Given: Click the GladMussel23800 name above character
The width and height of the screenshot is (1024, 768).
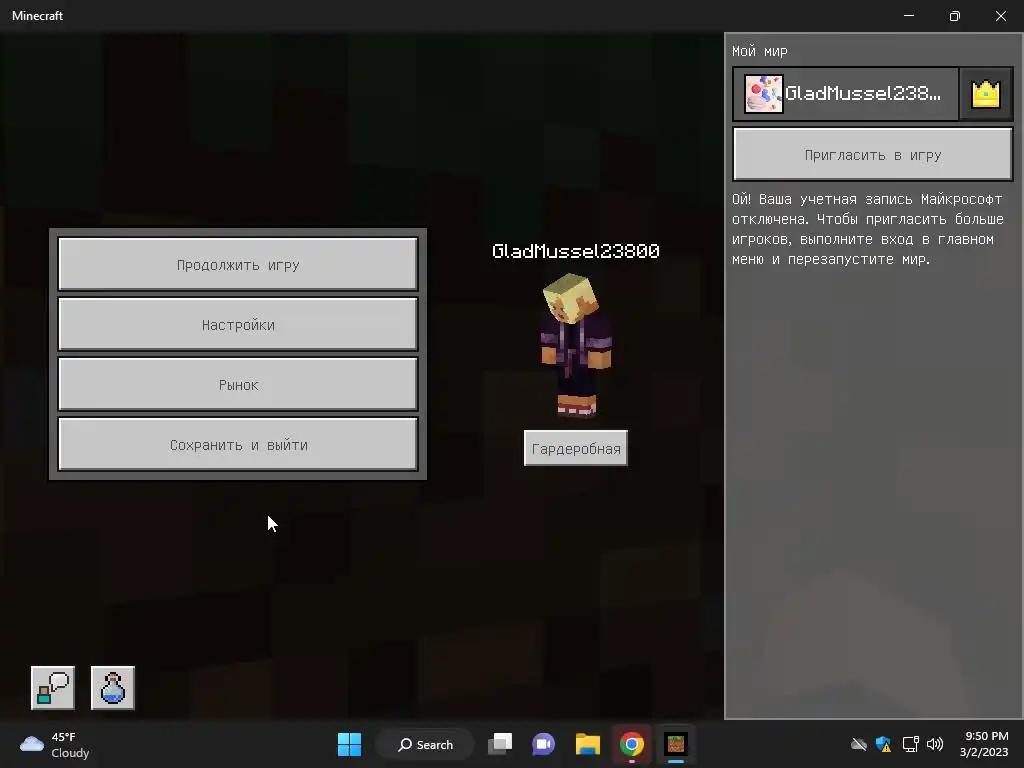Looking at the screenshot, I should click(575, 251).
